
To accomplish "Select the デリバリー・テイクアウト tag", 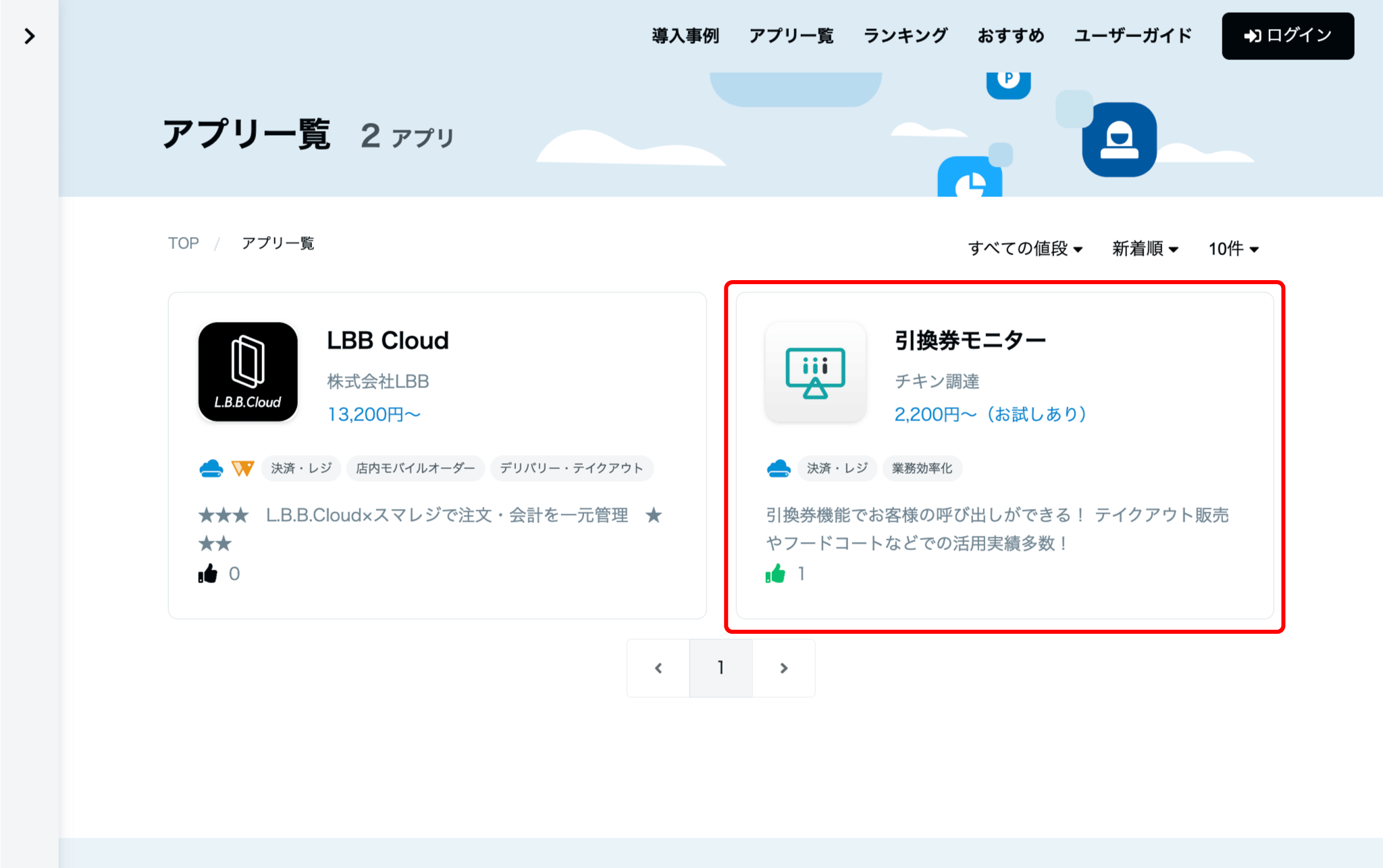I will coord(571,468).
